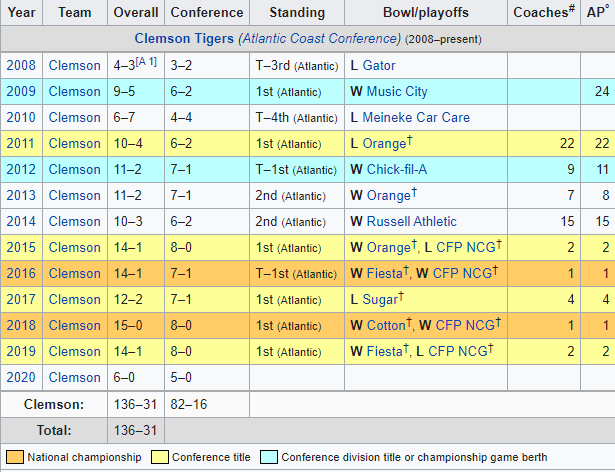
Task: Click the Bowl/playoffs column header
Action: (x=426, y=13)
